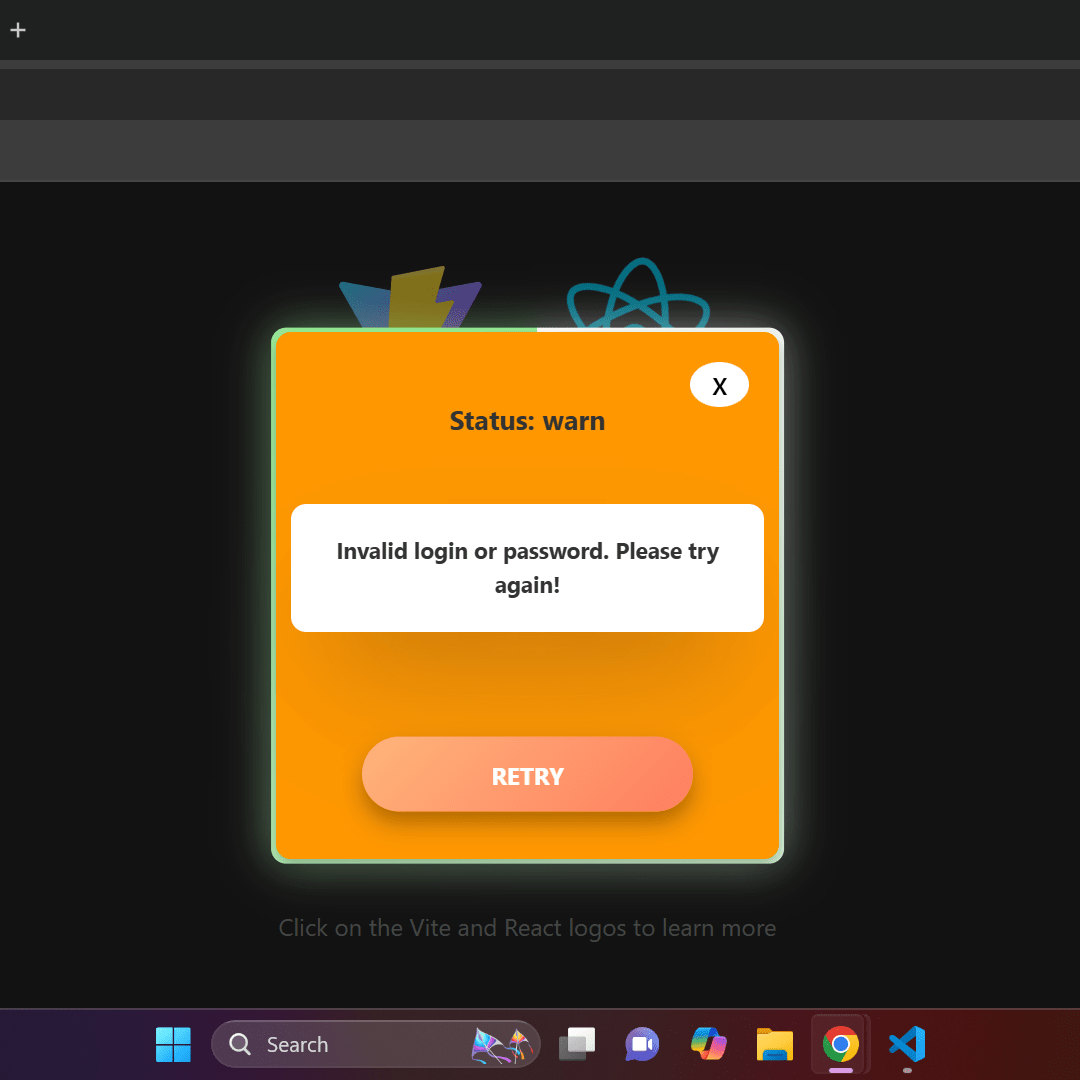Image resolution: width=1080 pixels, height=1080 pixels.
Task: Click the Vite lightning logo
Action: point(410,295)
